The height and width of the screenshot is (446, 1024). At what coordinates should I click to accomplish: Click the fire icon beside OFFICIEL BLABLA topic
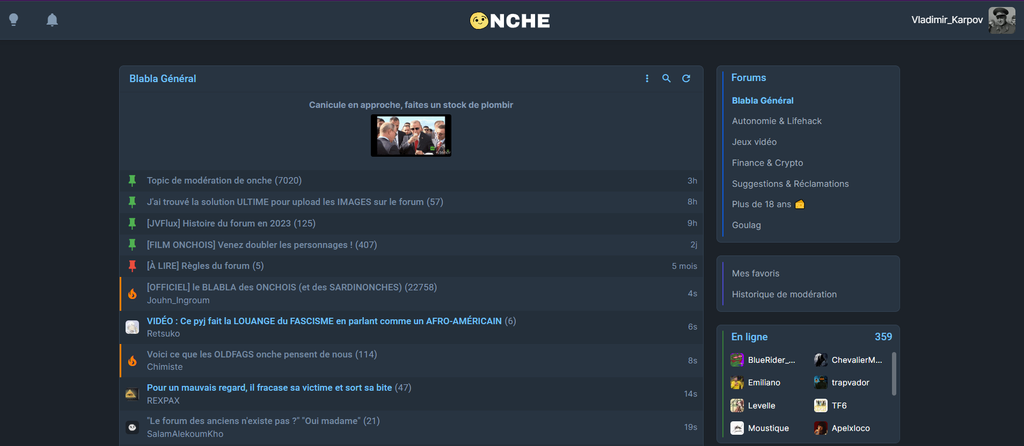tap(132, 294)
